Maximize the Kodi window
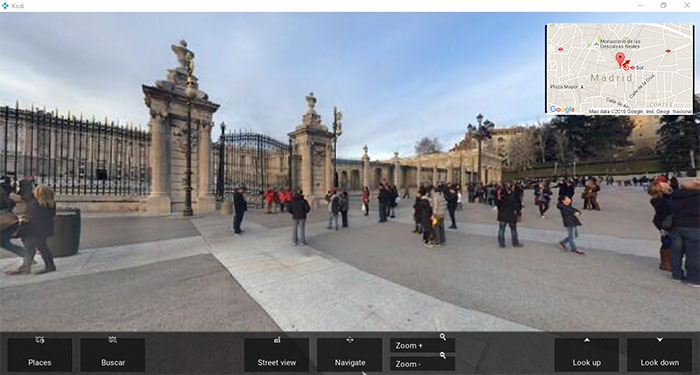The width and height of the screenshot is (700, 375). (663, 5)
